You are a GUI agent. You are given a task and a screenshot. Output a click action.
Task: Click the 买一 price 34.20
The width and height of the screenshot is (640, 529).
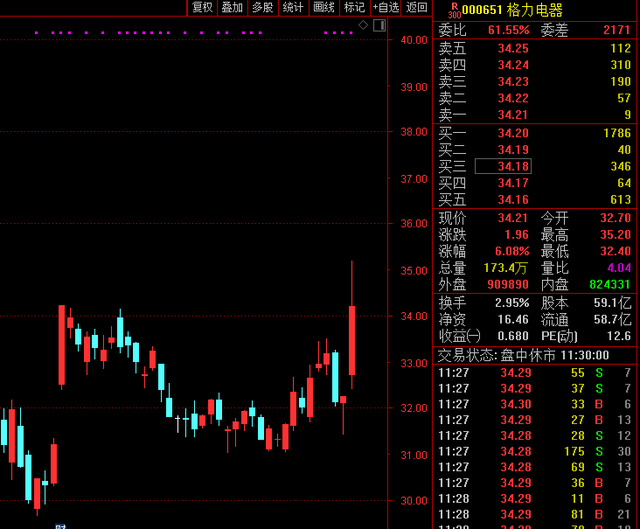click(x=513, y=133)
